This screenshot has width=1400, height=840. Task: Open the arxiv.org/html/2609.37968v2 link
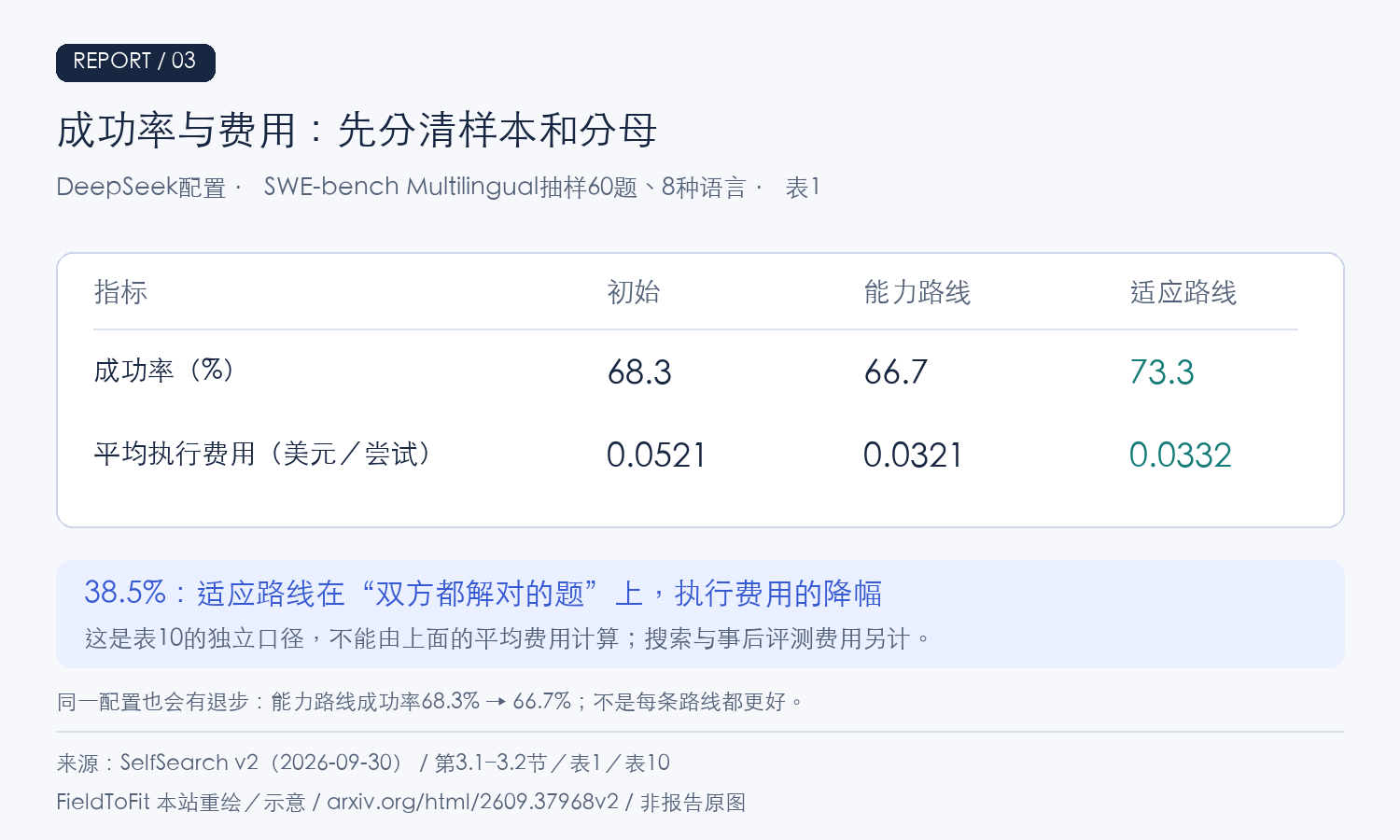point(472,802)
